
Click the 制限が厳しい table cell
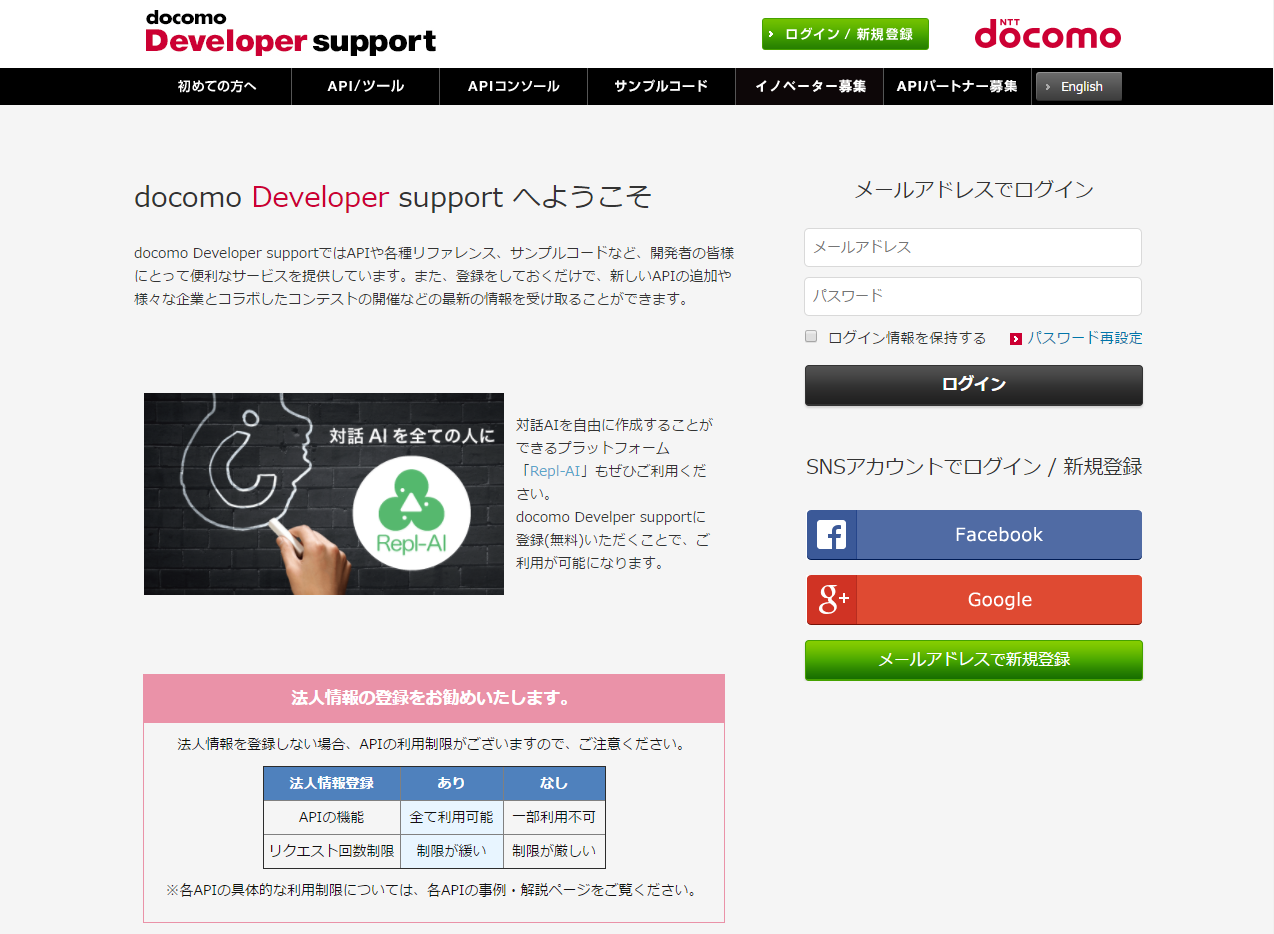pyautogui.click(x=554, y=851)
